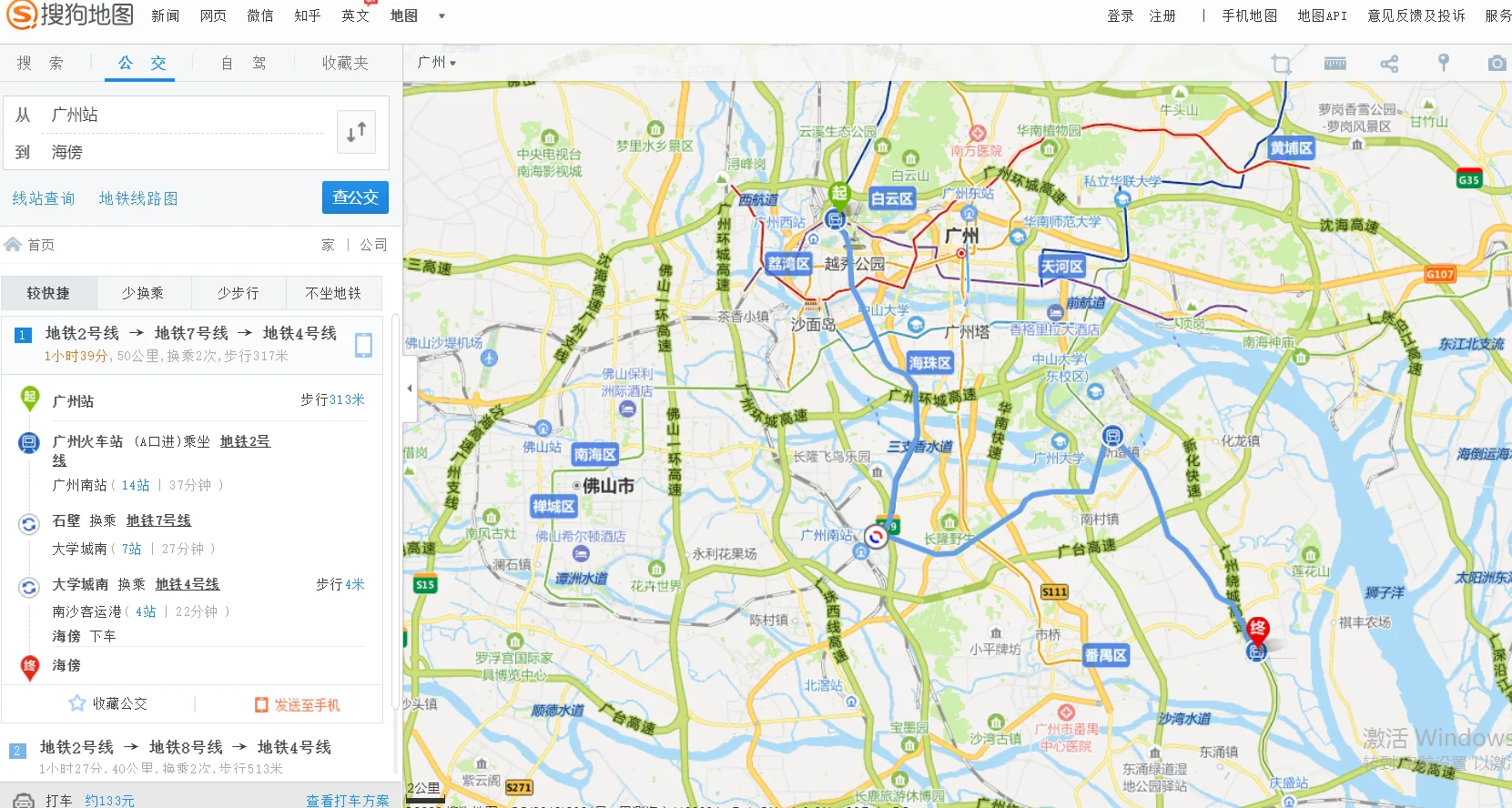Collapse the left side panel arrow

[x=410, y=389]
